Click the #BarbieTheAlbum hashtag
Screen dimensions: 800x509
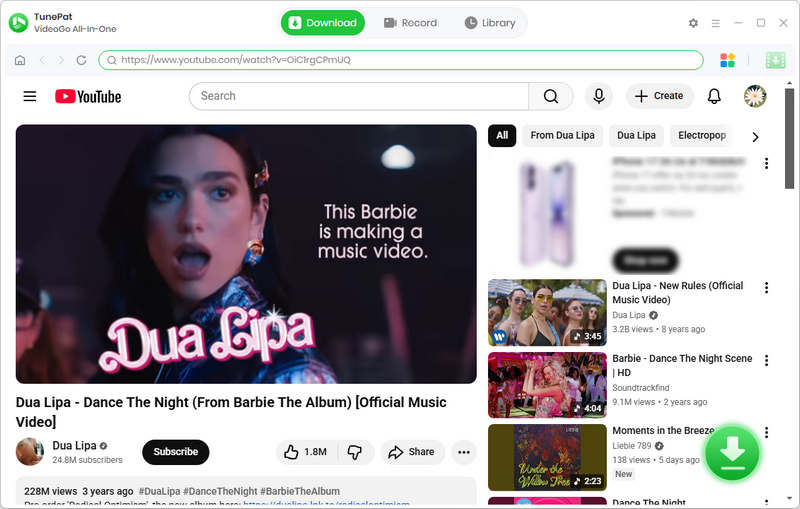click(300, 491)
